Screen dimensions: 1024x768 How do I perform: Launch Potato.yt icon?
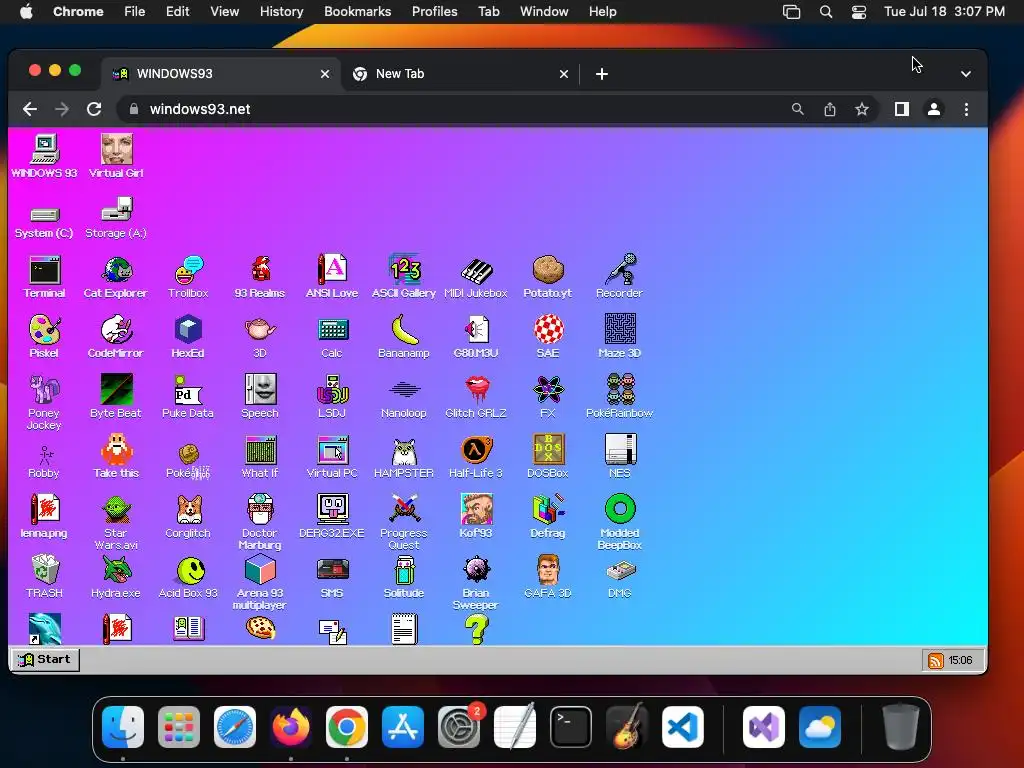coord(547,277)
